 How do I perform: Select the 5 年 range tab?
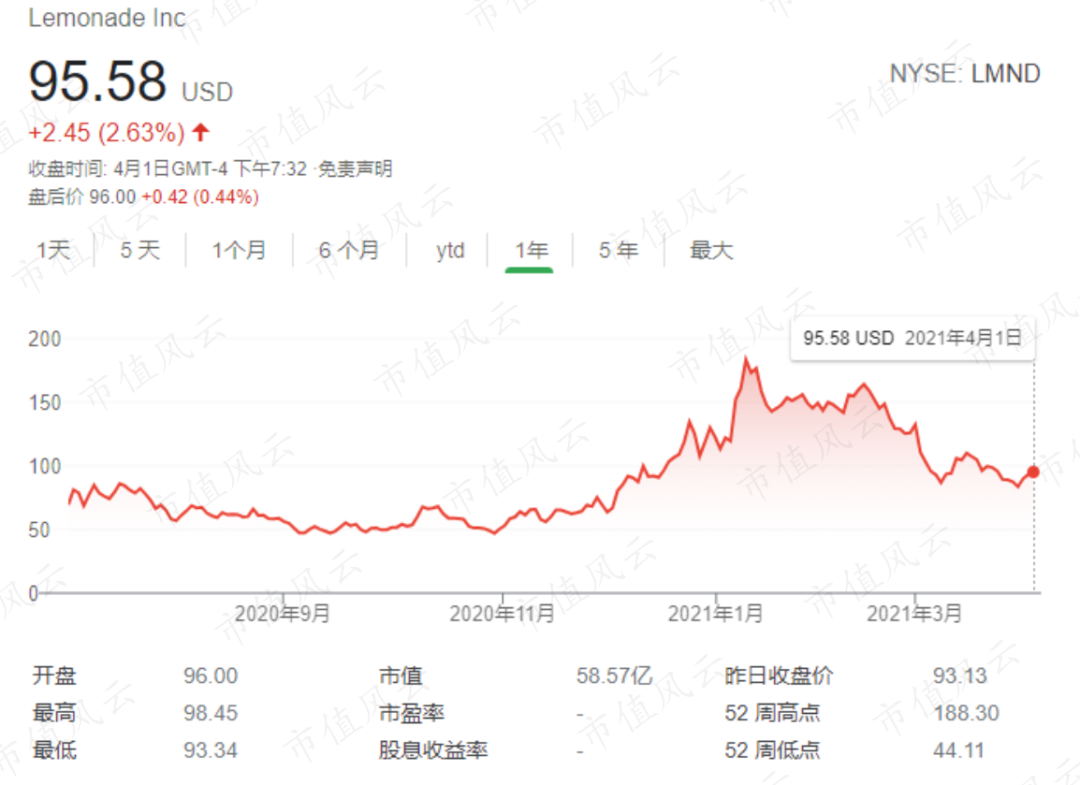pyautogui.click(x=619, y=250)
